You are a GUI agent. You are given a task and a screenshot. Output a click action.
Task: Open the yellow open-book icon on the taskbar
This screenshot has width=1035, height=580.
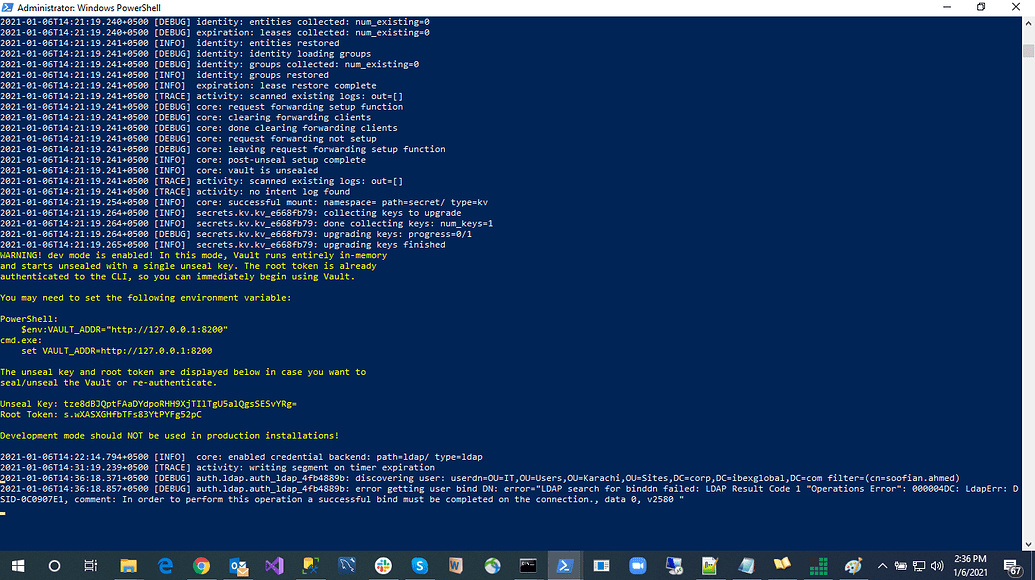tap(782, 565)
